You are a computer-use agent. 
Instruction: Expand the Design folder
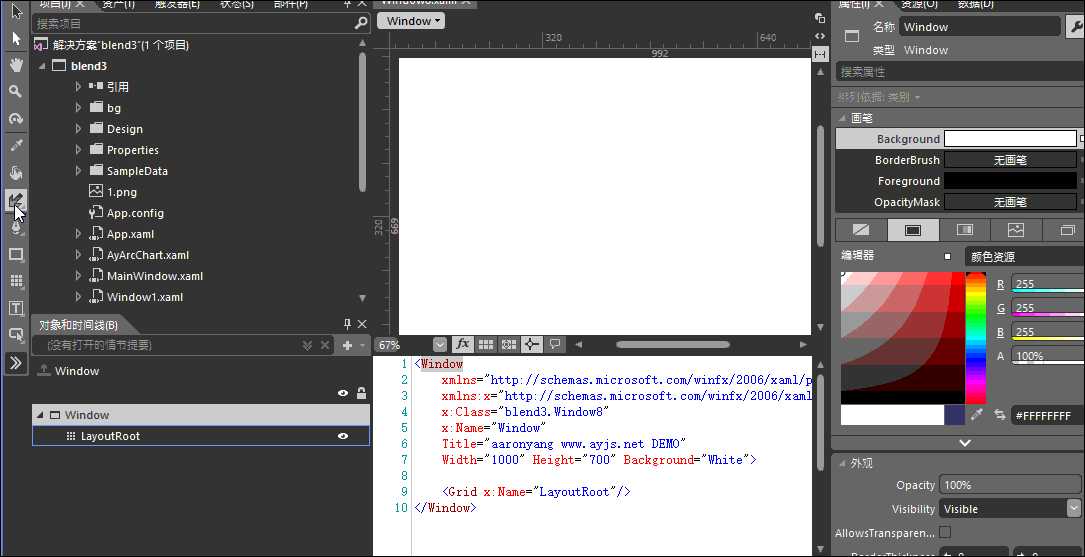78,129
